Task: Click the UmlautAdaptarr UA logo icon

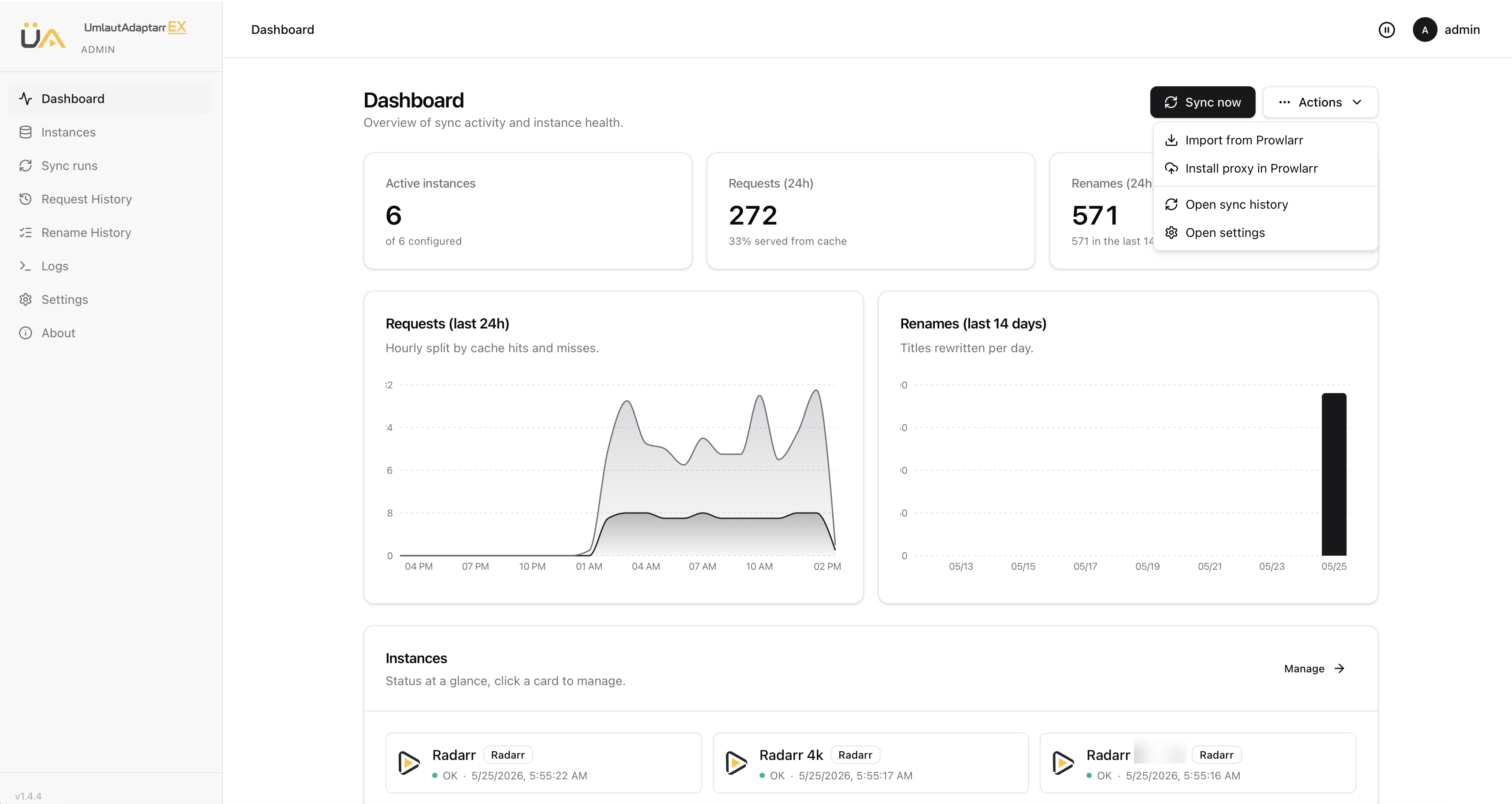Action: click(x=43, y=35)
